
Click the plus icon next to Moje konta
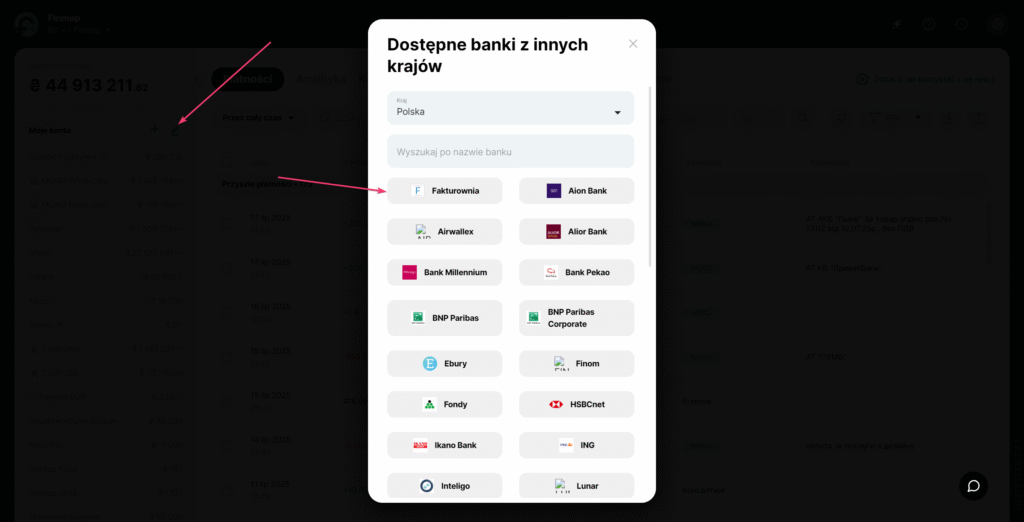click(x=155, y=129)
